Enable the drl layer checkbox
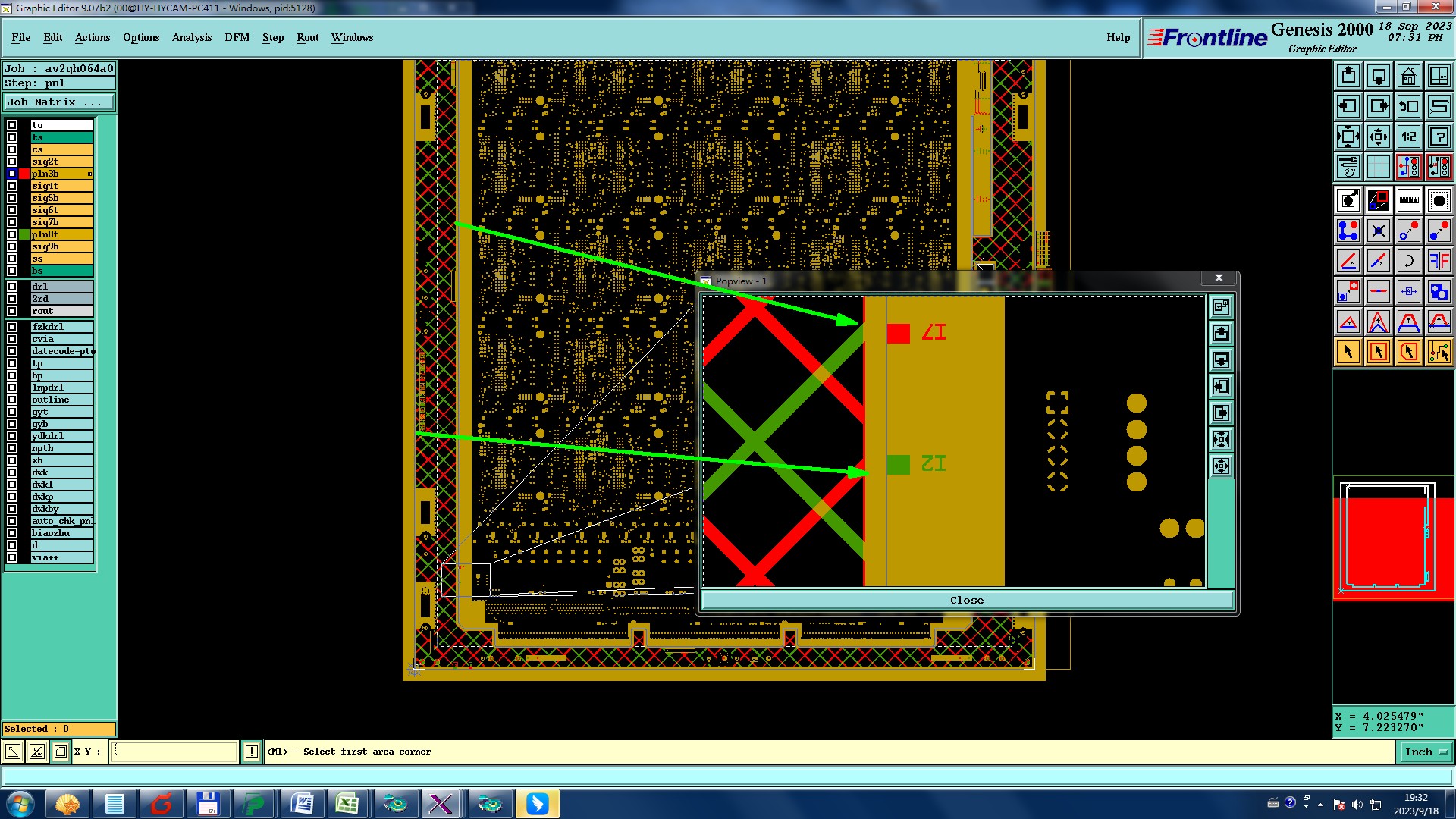This screenshot has width=1456, height=819. [x=12, y=287]
